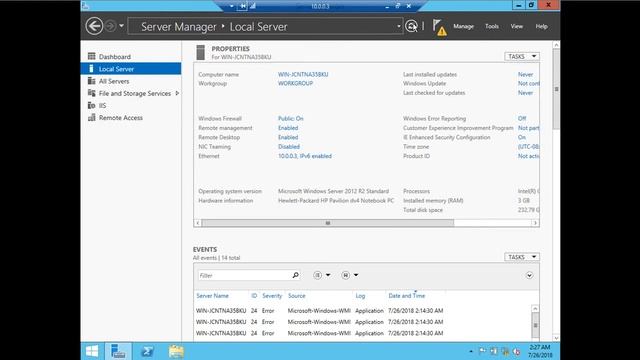Image resolution: width=640 pixels, height=360 pixels.
Task: Expand the events filter chevron
Action: (x=529, y=275)
